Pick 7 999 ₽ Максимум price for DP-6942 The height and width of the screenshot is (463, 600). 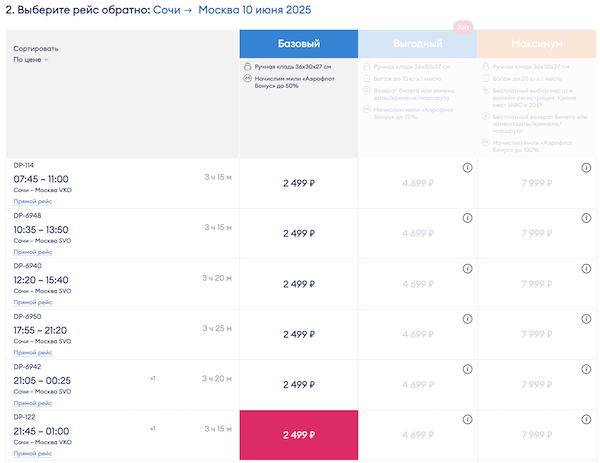point(536,384)
